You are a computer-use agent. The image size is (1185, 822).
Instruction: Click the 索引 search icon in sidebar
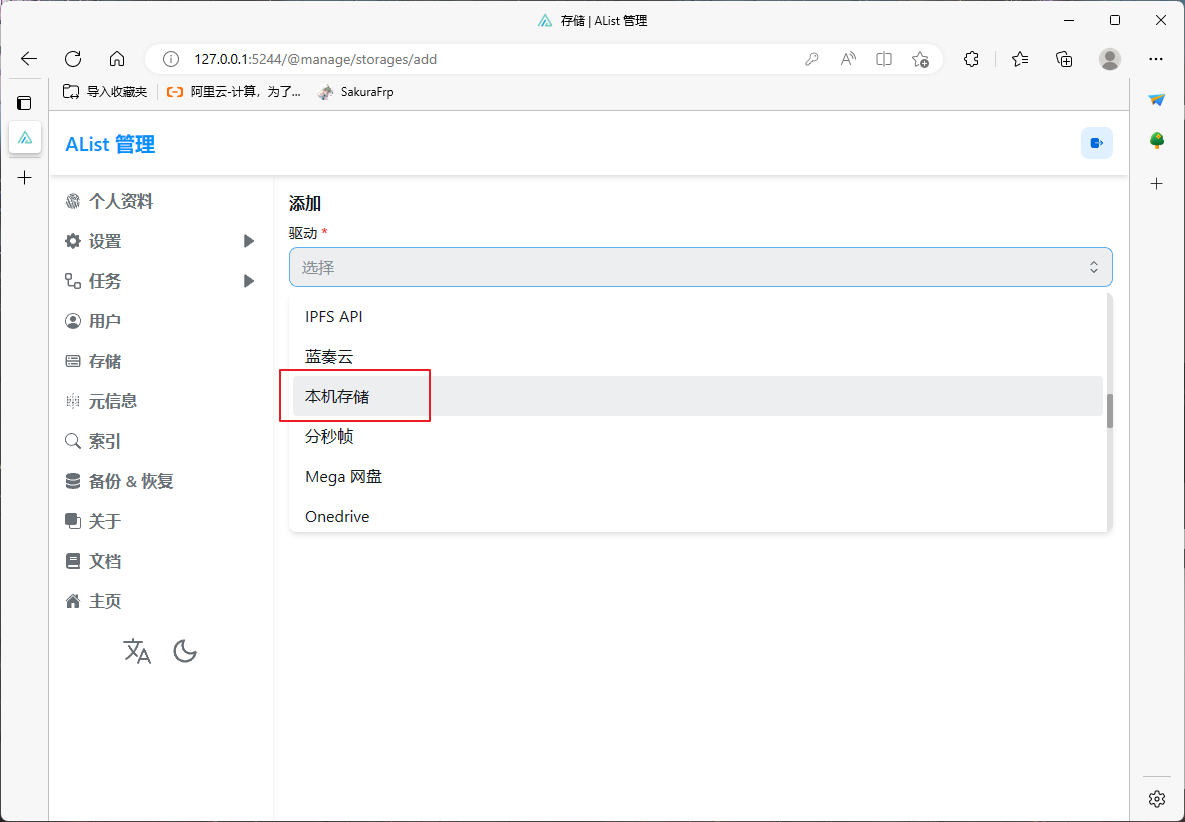73,441
